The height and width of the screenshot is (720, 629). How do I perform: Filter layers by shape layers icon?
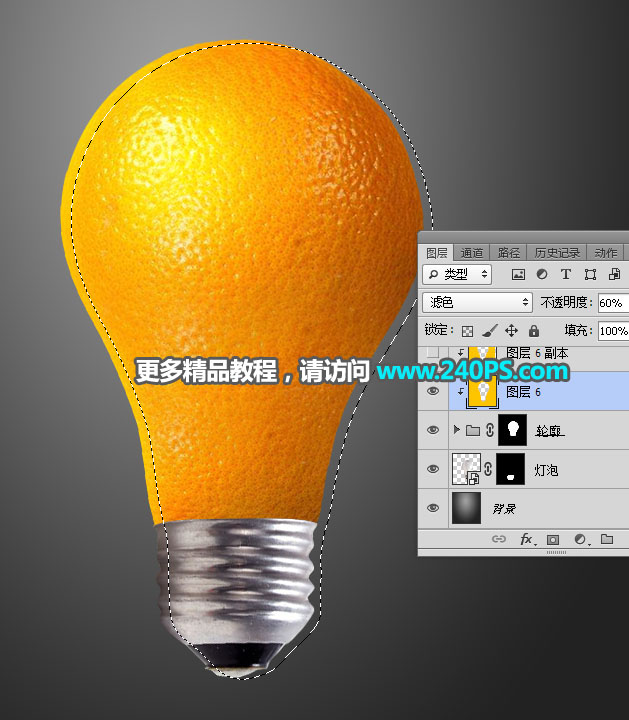tap(590, 275)
